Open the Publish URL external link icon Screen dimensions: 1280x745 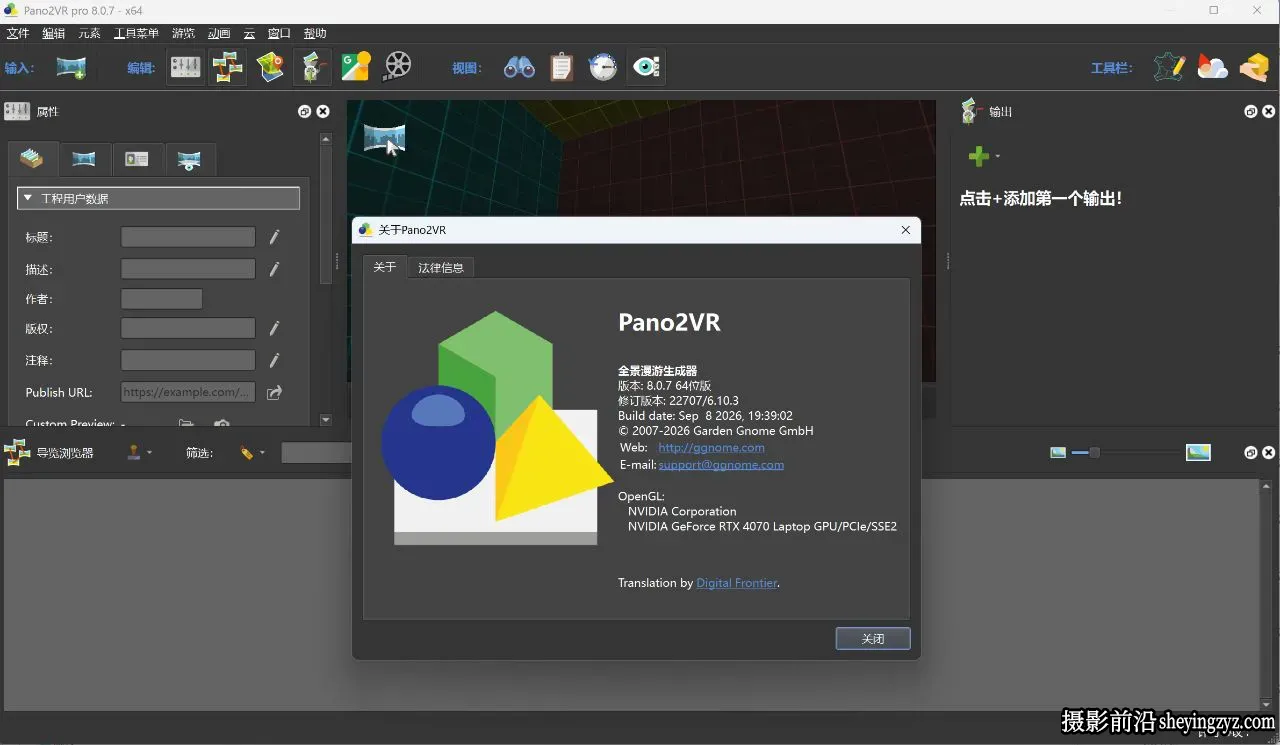(274, 392)
